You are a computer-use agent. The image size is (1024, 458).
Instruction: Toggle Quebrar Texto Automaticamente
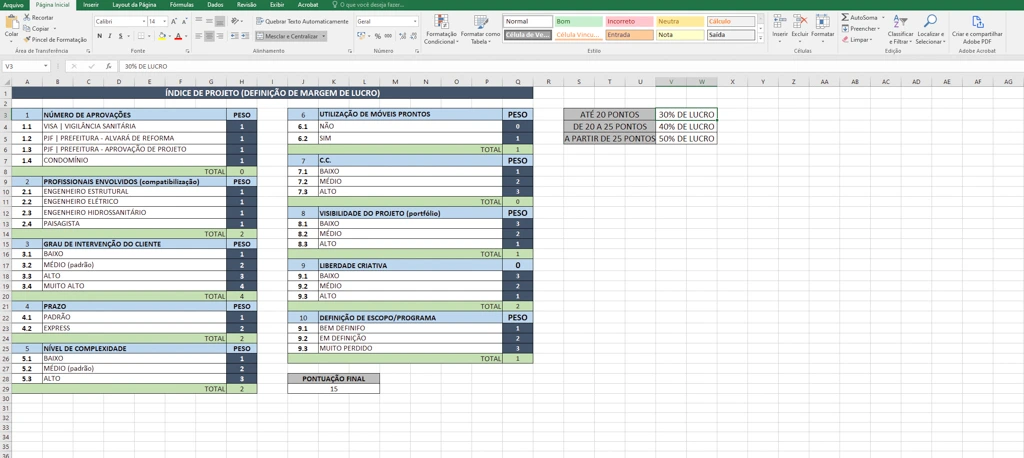point(302,21)
